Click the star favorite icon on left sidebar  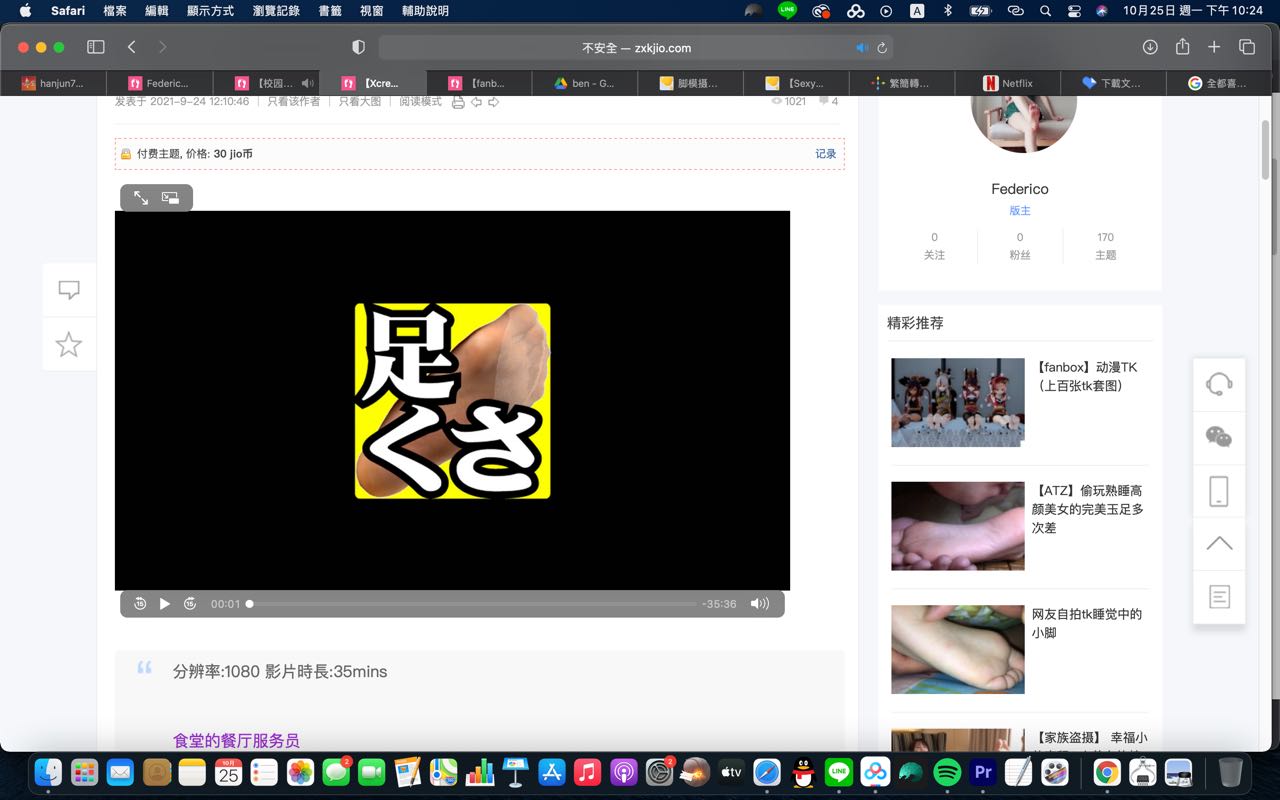pos(68,344)
